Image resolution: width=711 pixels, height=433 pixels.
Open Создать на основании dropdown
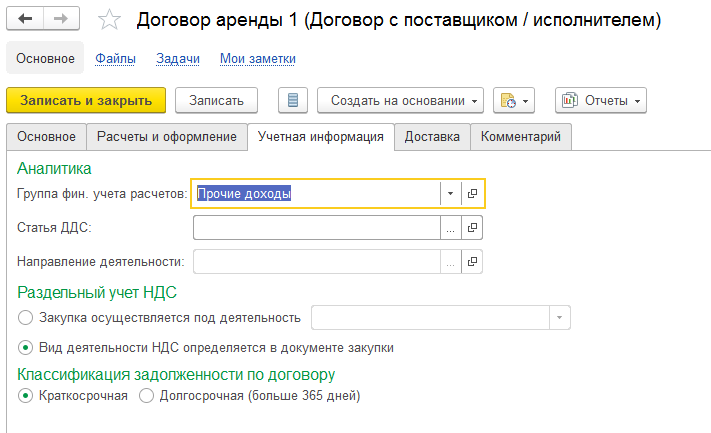[400, 100]
